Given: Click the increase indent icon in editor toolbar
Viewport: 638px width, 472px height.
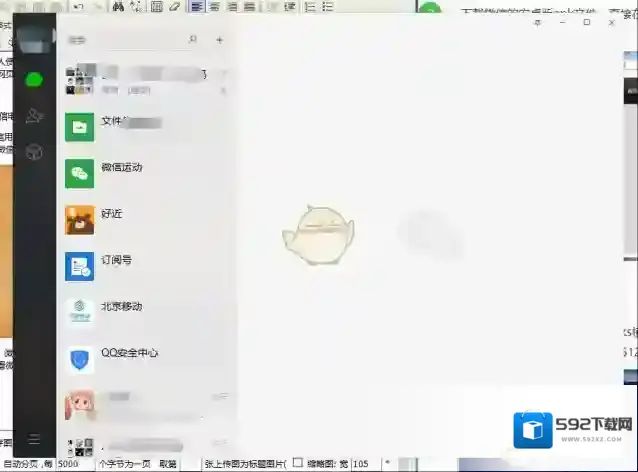Looking at the screenshot, I should pyautogui.click(x=290, y=7).
